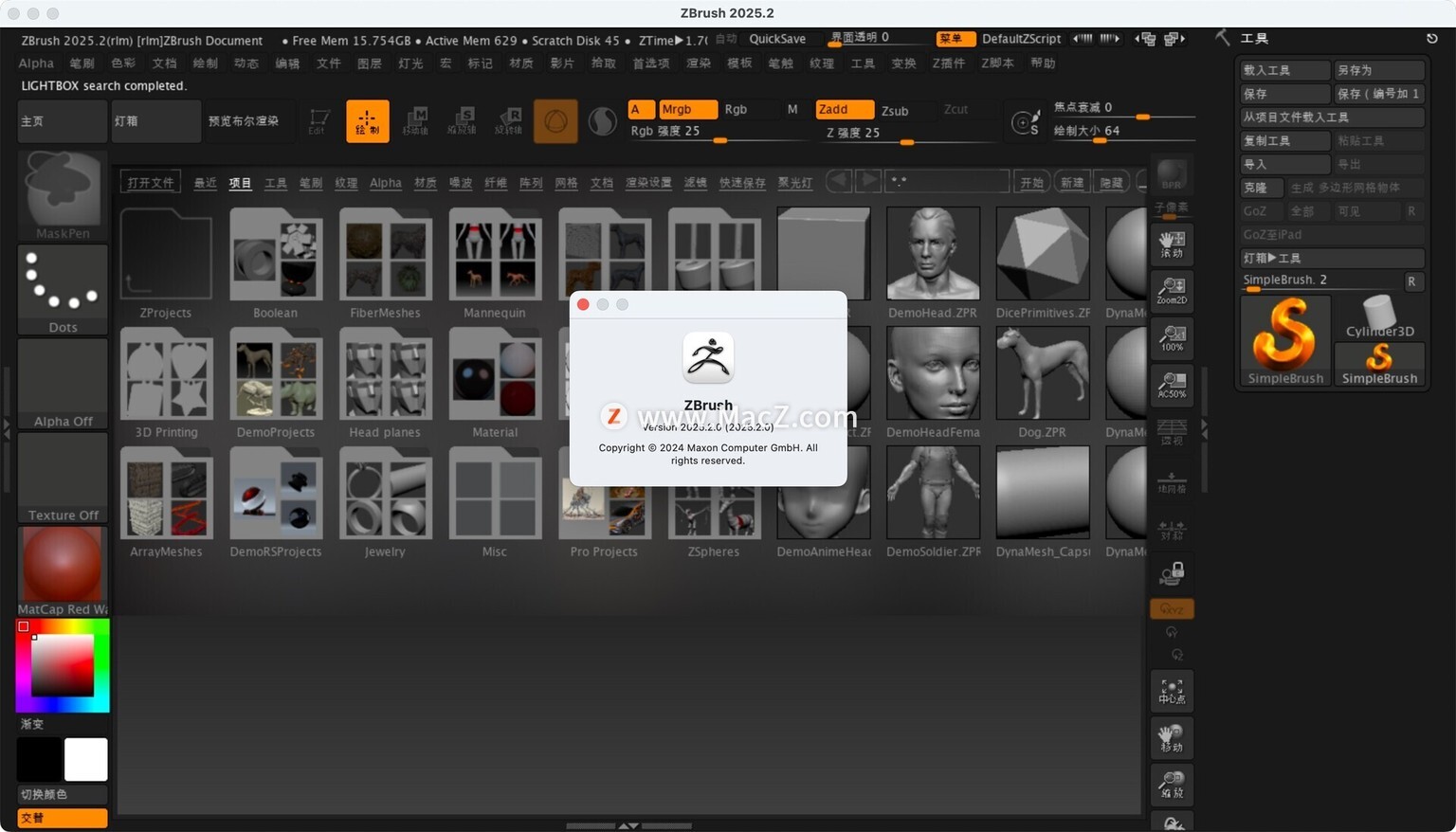This screenshot has width=1456, height=832.
Task: Open the 笔刷 (Brush) menu
Action: click(82, 63)
